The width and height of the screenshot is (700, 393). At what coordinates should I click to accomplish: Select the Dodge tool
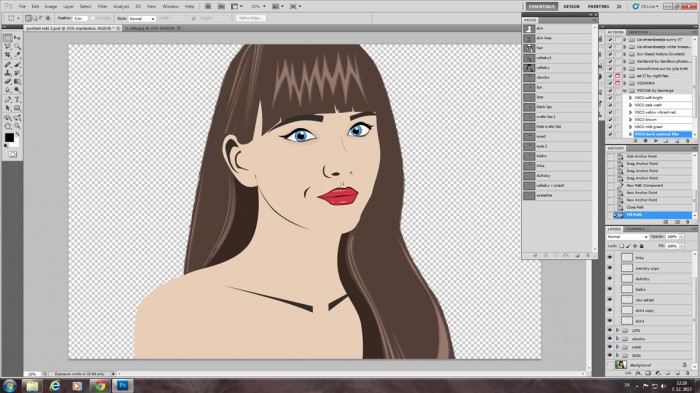17,90
